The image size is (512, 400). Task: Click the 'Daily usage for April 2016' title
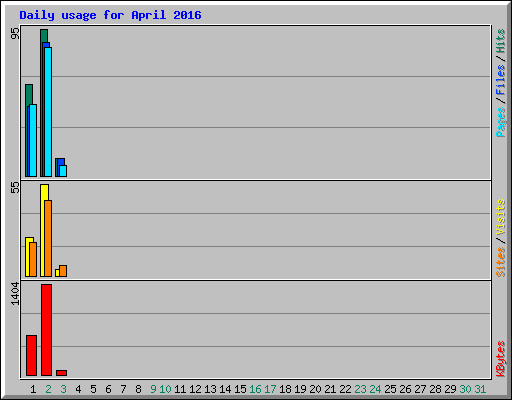(110, 15)
